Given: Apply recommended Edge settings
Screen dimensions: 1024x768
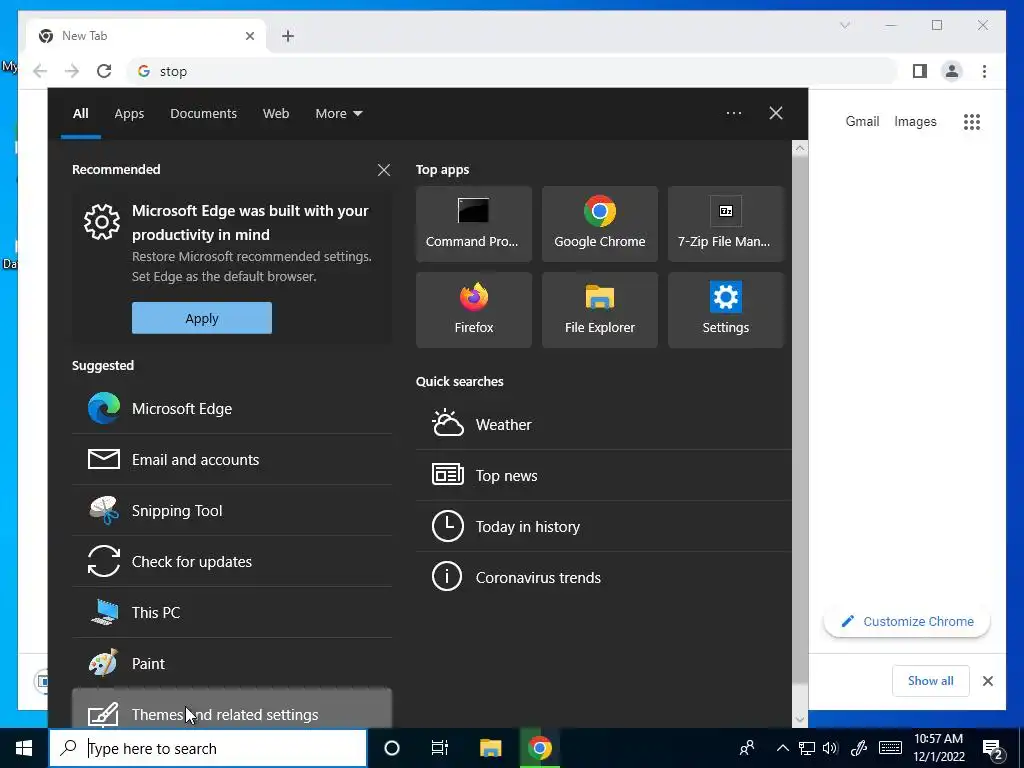Looking at the screenshot, I should coord(202,318).
